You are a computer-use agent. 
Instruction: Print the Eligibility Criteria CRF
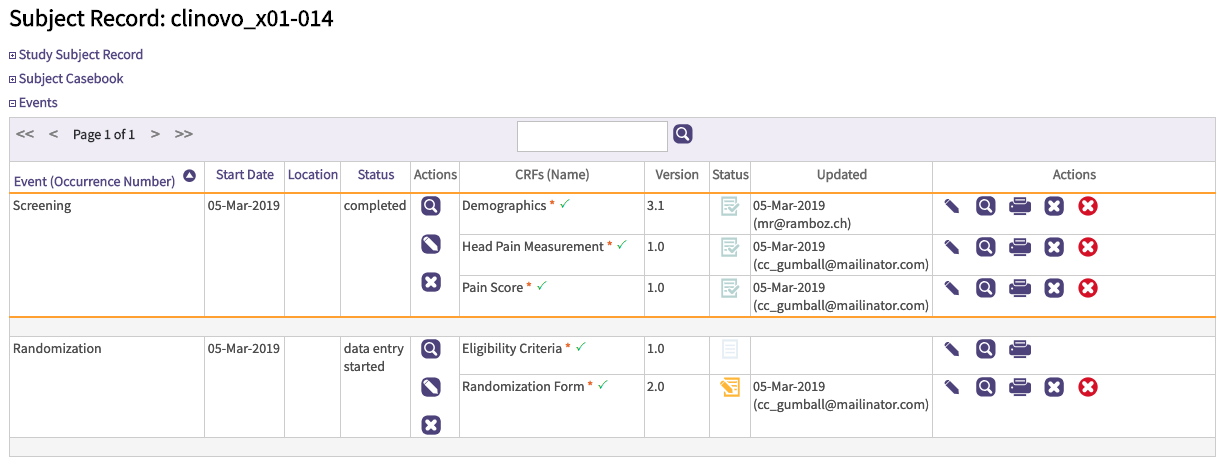(1019, 349)
